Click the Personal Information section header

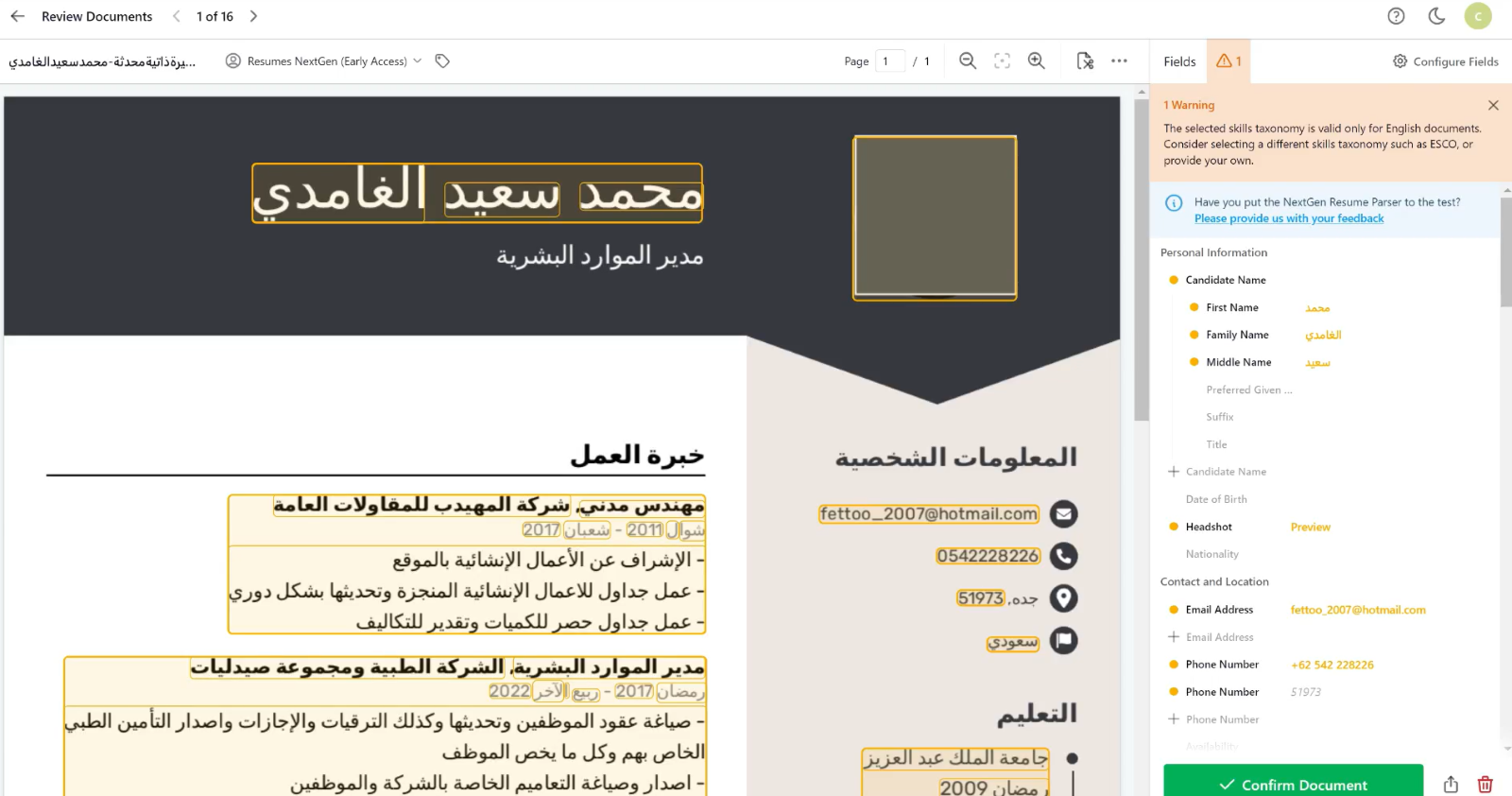(1213, 252)
